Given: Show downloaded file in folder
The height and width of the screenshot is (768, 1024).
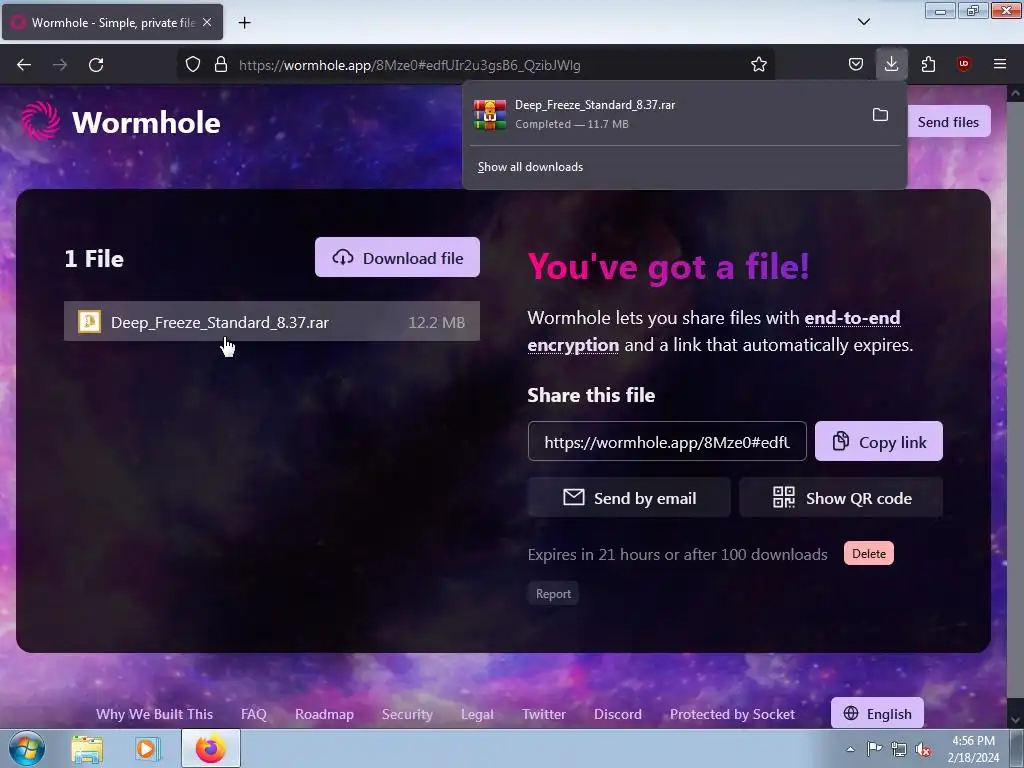Looking at the screenshot, I should click(880, 115).
